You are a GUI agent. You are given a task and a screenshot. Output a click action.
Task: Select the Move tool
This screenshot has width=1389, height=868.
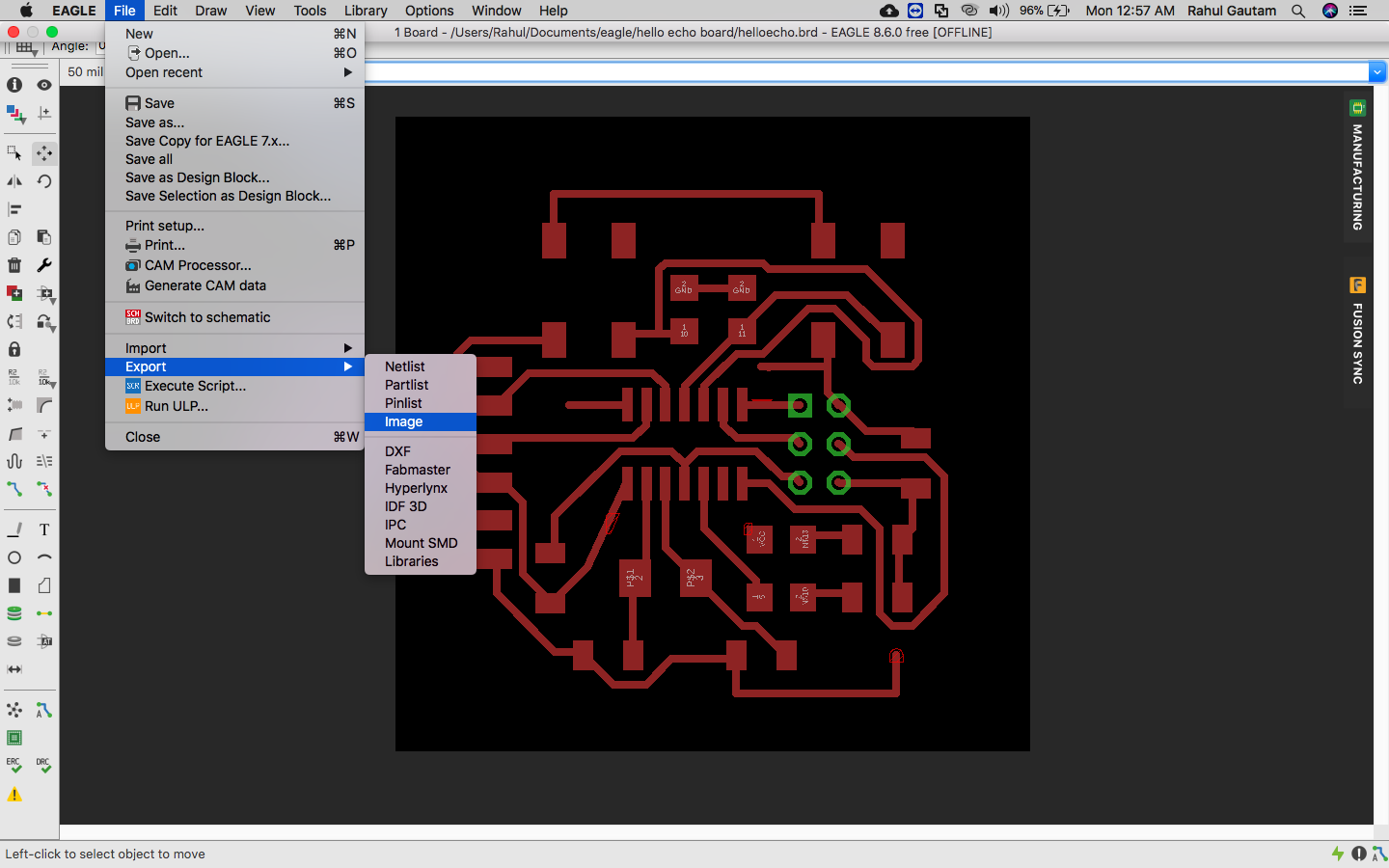(44, 153)
